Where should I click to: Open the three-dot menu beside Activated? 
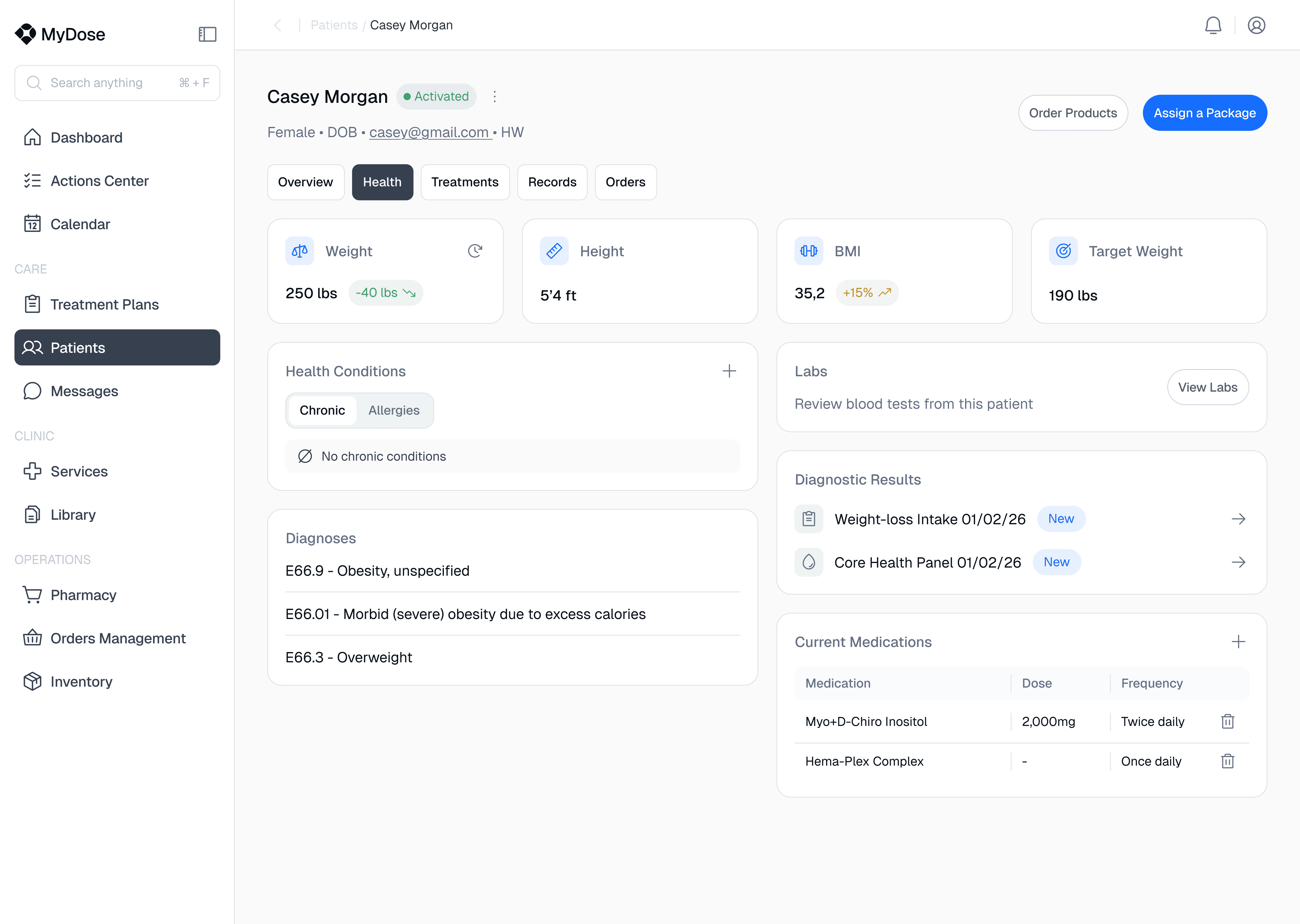(x=495, y=97)
